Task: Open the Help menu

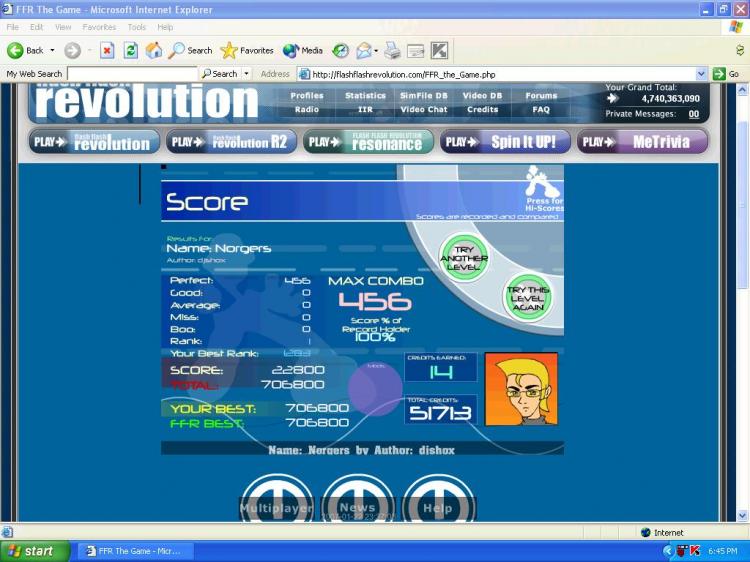Action: (x=165, y=27)
